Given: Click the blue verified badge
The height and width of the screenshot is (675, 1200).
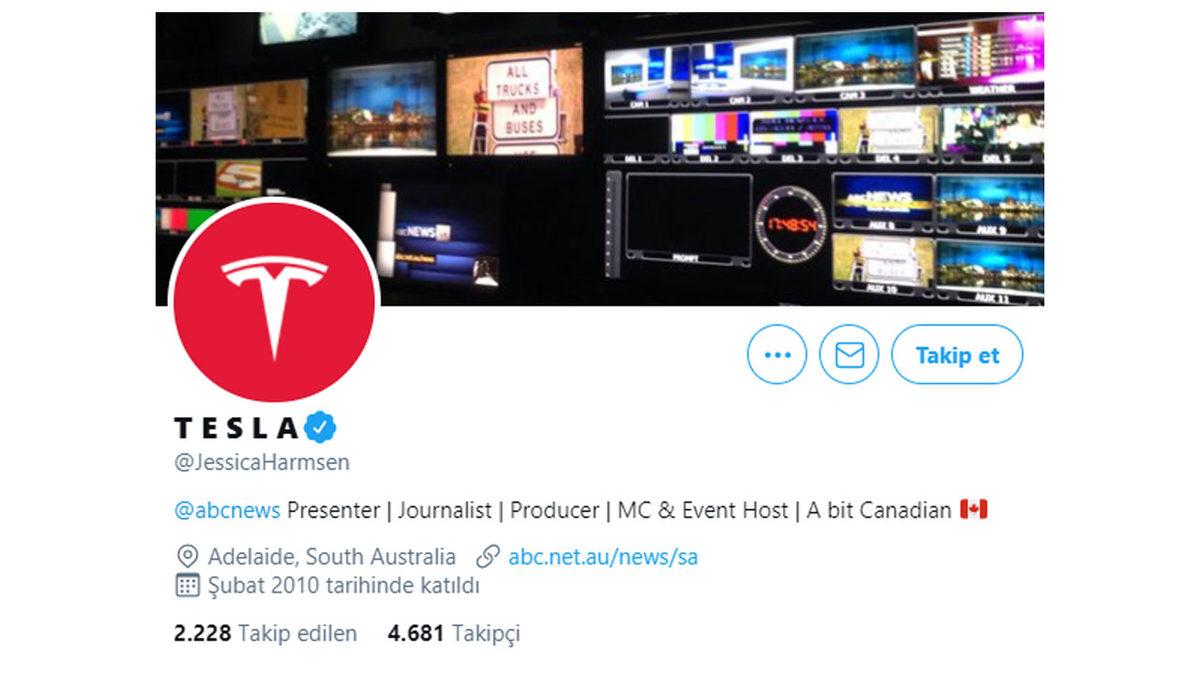Looking at the screenshot, I should coord(321,428).
